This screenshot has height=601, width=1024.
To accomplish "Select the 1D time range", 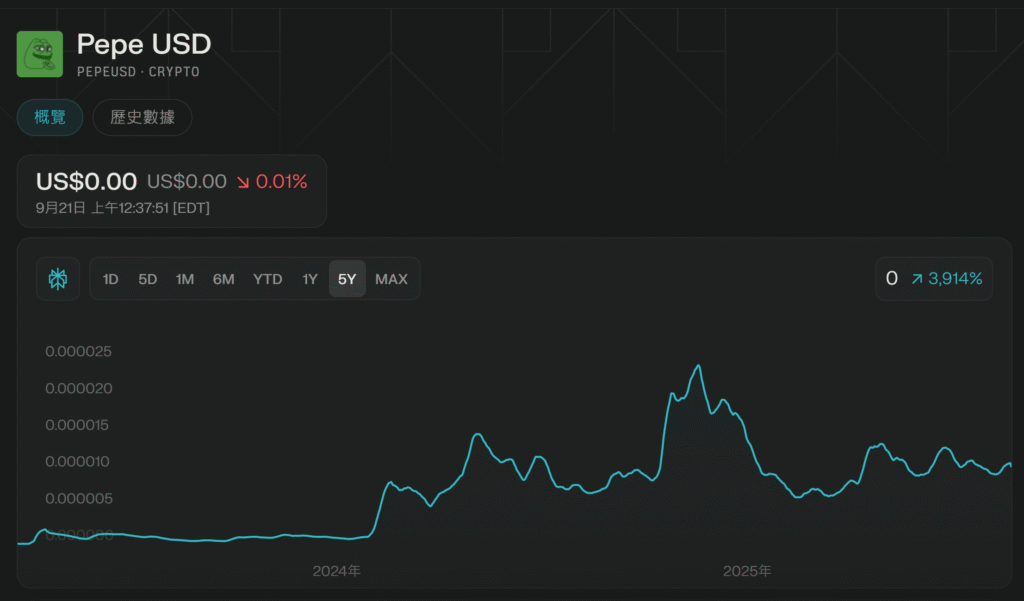I will 111,279.
